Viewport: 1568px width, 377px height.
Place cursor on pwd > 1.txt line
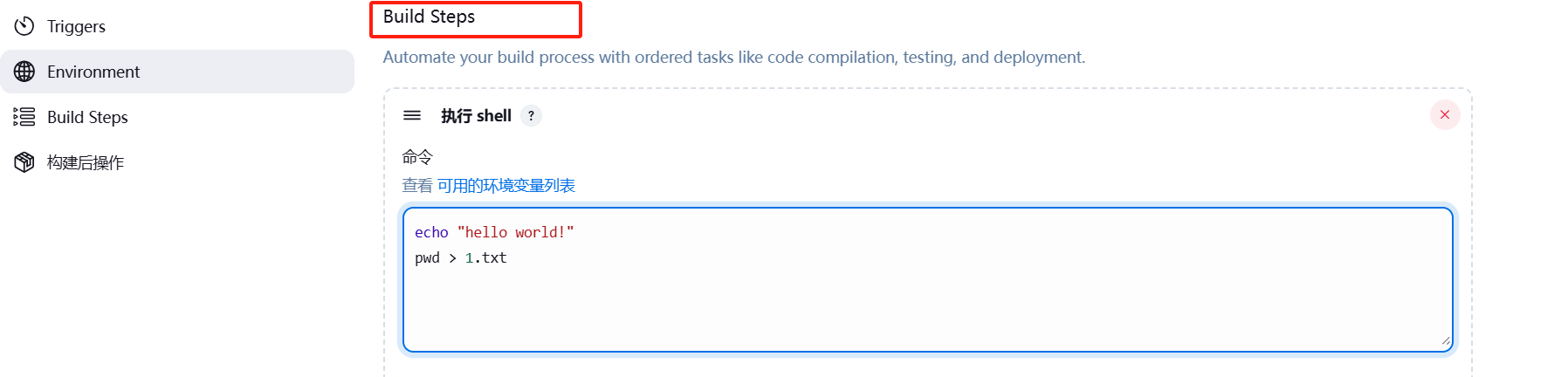pos(460,257)
